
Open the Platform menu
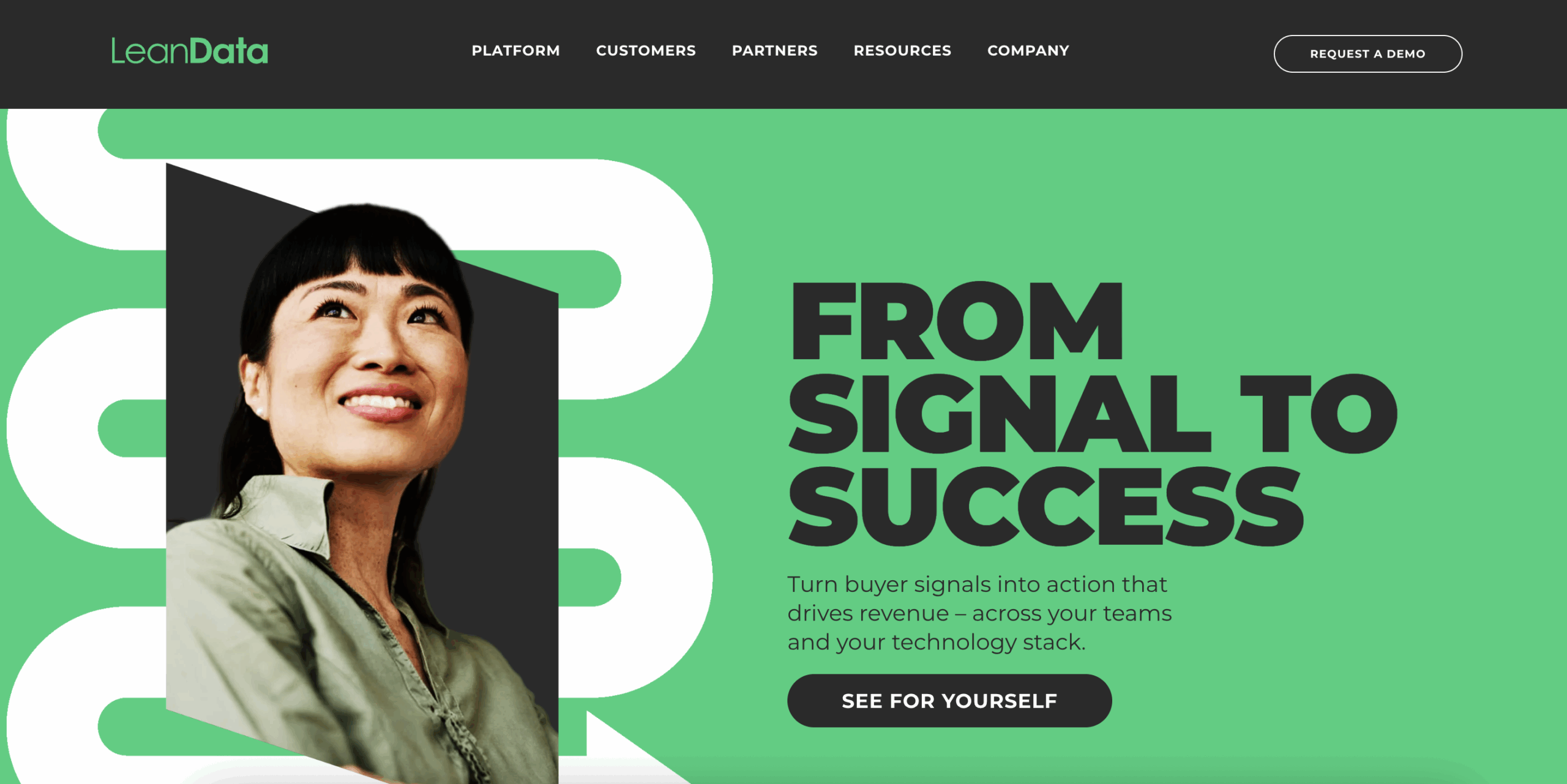pyautogui.click(x=515, y=51)
